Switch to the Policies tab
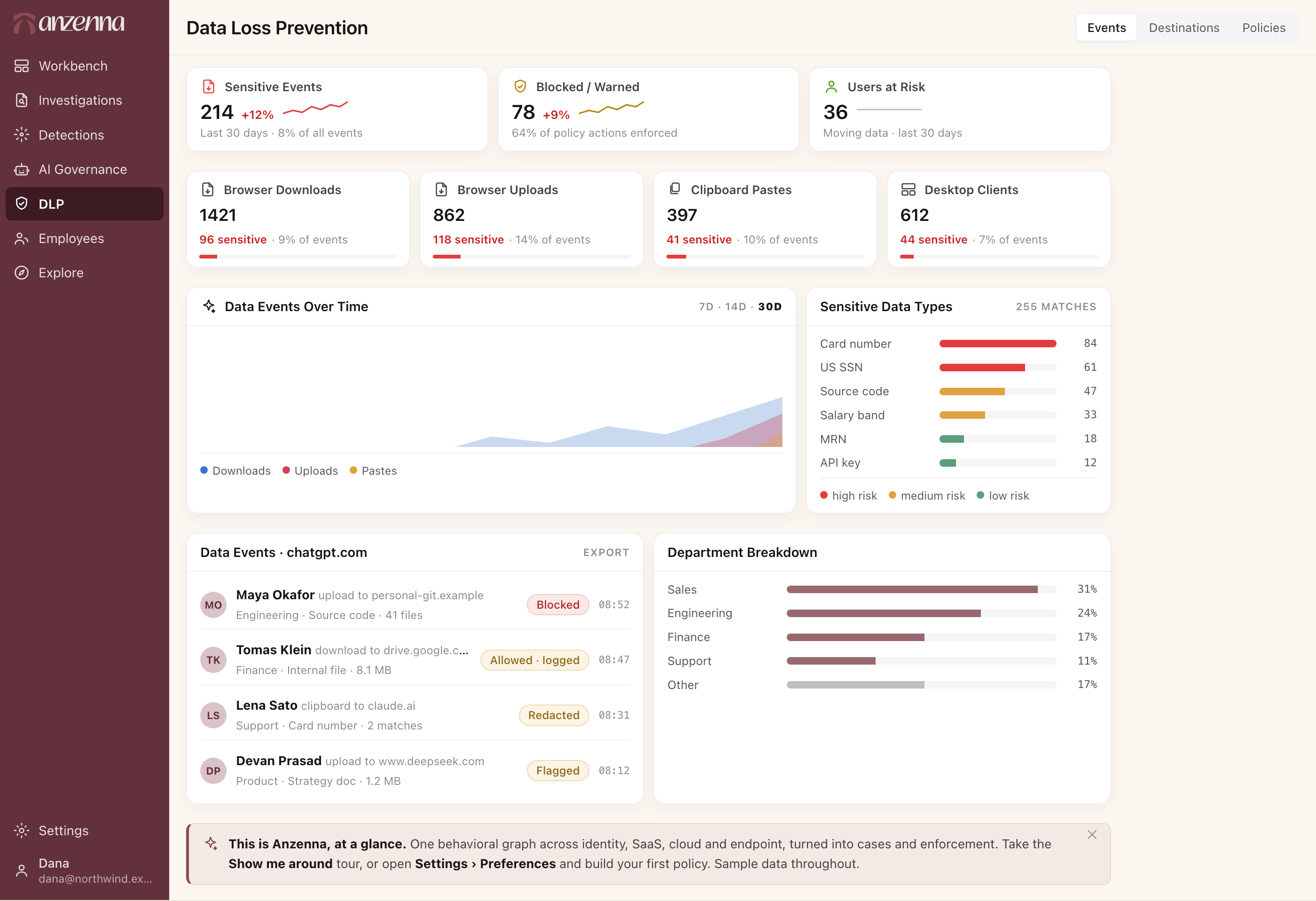 coord(1263,28)
